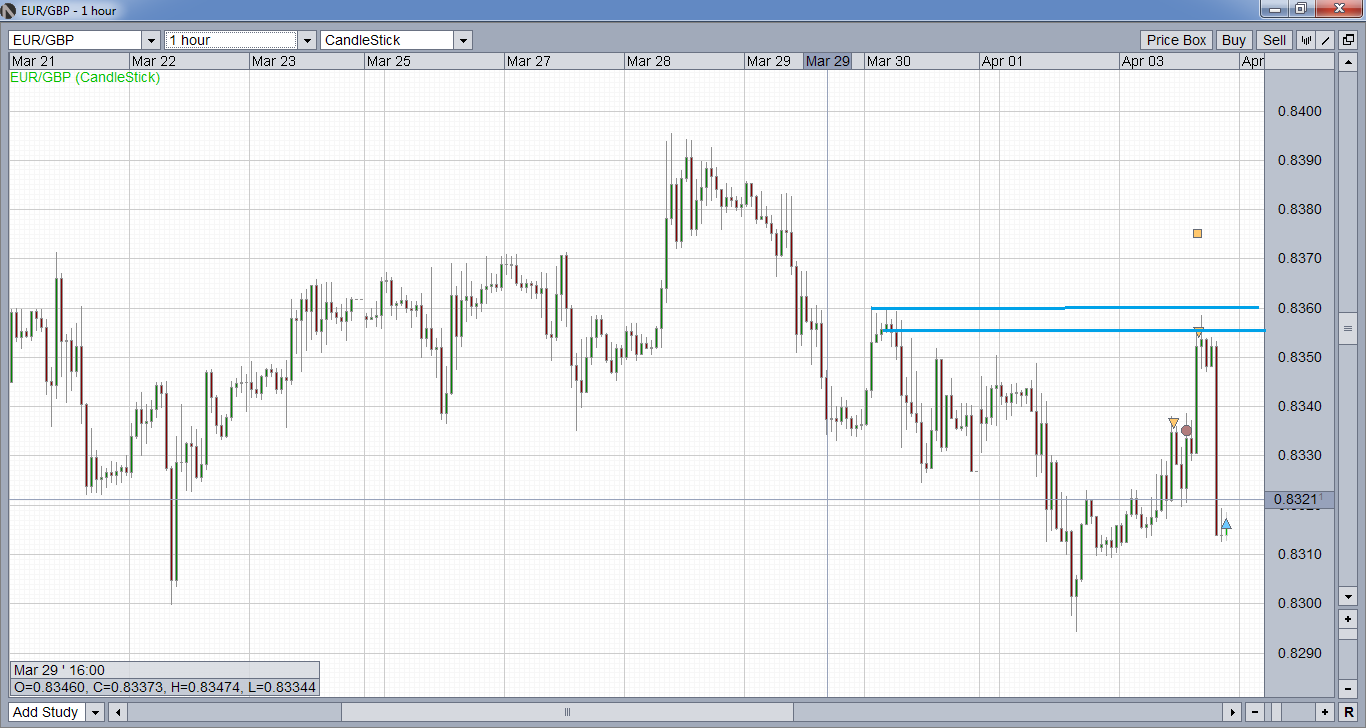Viewport: 1366px width, 728px height.
Task: Click the blue up-triangle trade marker
Action: click(1226, 524)
